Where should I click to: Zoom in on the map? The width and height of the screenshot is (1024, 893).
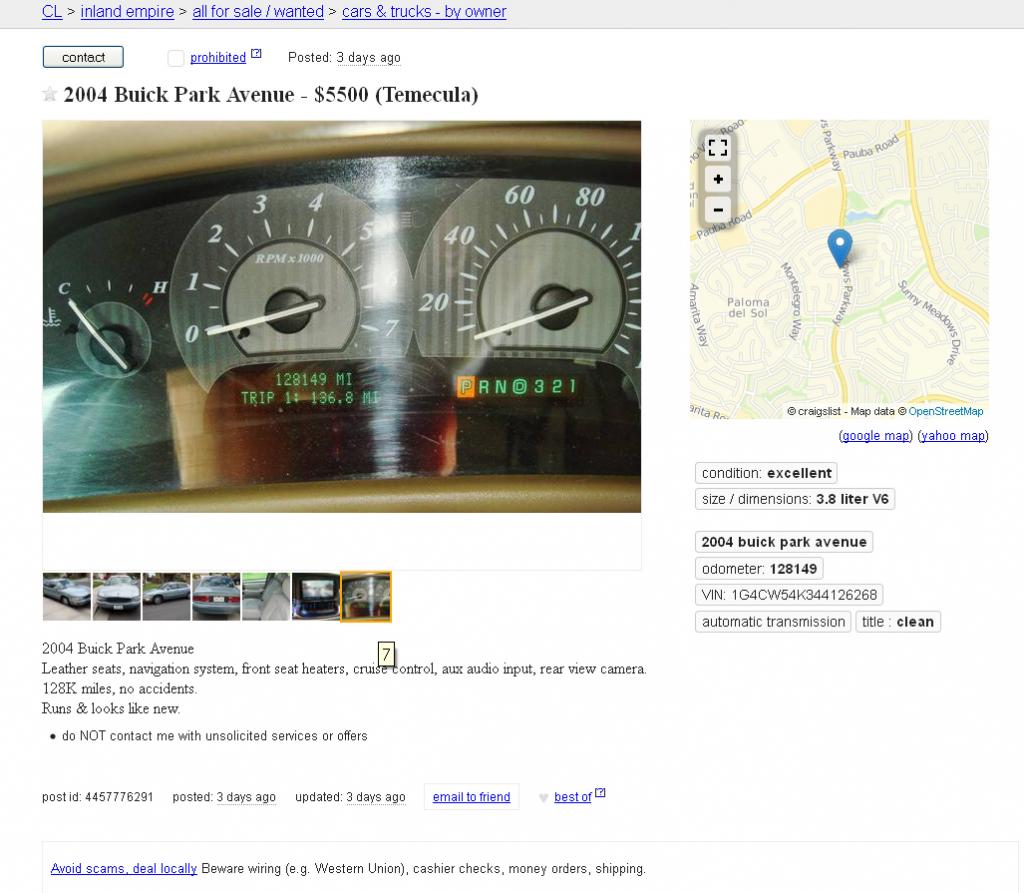pos(718,179)
